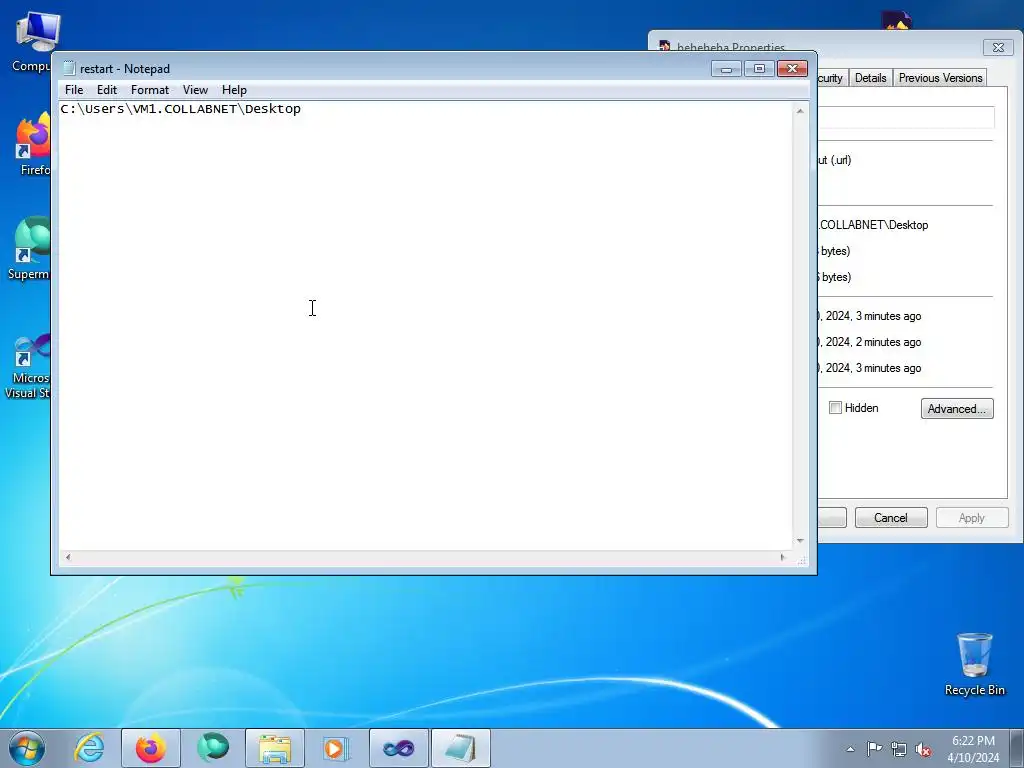Click Notepad taskbar button
The image size is (1024, 768).
coord(460,748)
